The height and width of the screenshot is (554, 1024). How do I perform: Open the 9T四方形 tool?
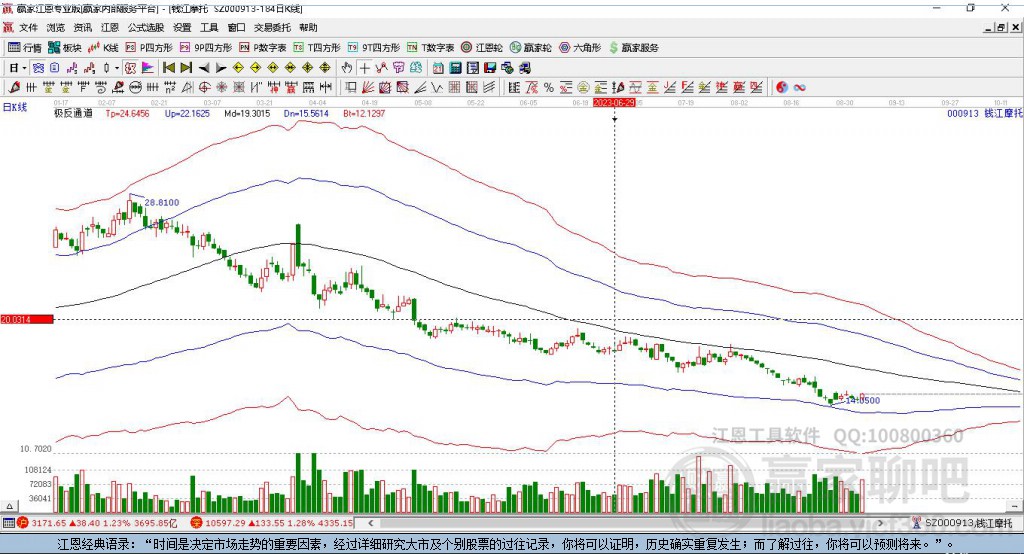tap(374, 48)
